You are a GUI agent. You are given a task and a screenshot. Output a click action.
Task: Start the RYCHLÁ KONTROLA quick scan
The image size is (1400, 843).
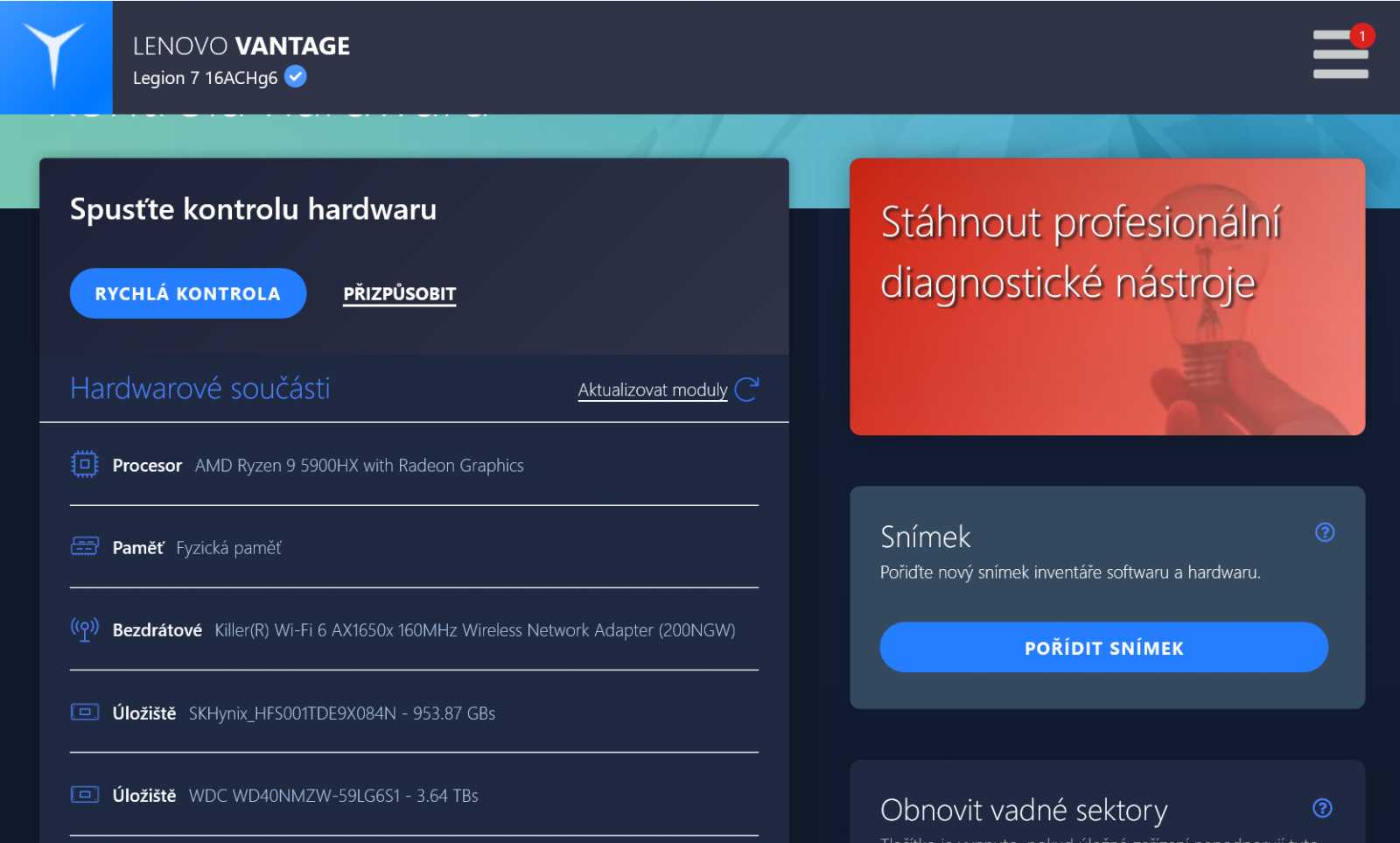[188, 293]
